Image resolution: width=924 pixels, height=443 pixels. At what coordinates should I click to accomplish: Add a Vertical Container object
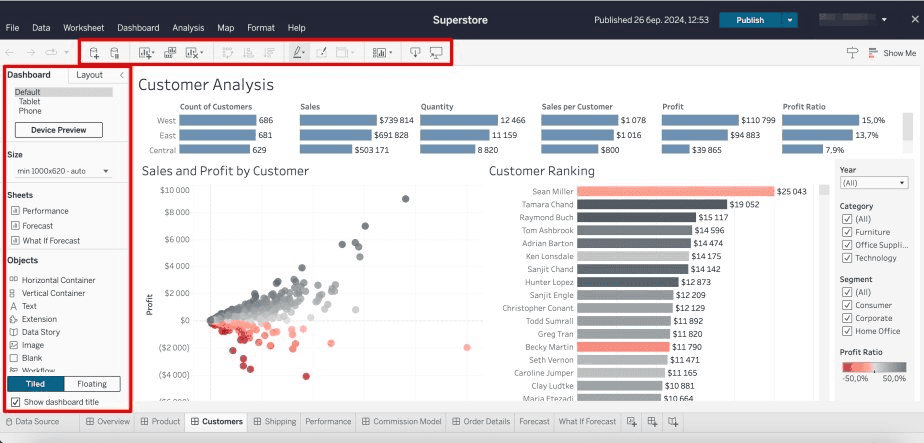pyautogui.click(x=47, y=293)
